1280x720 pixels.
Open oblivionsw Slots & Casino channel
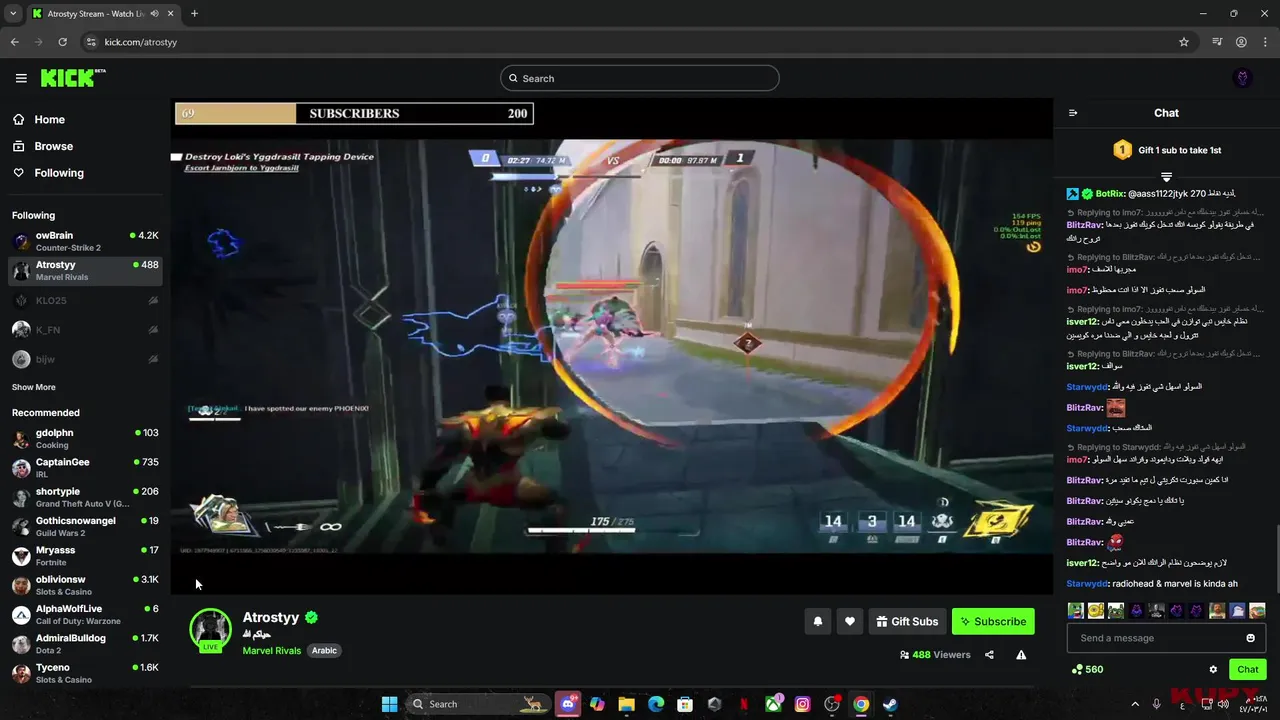coord(85,585)
